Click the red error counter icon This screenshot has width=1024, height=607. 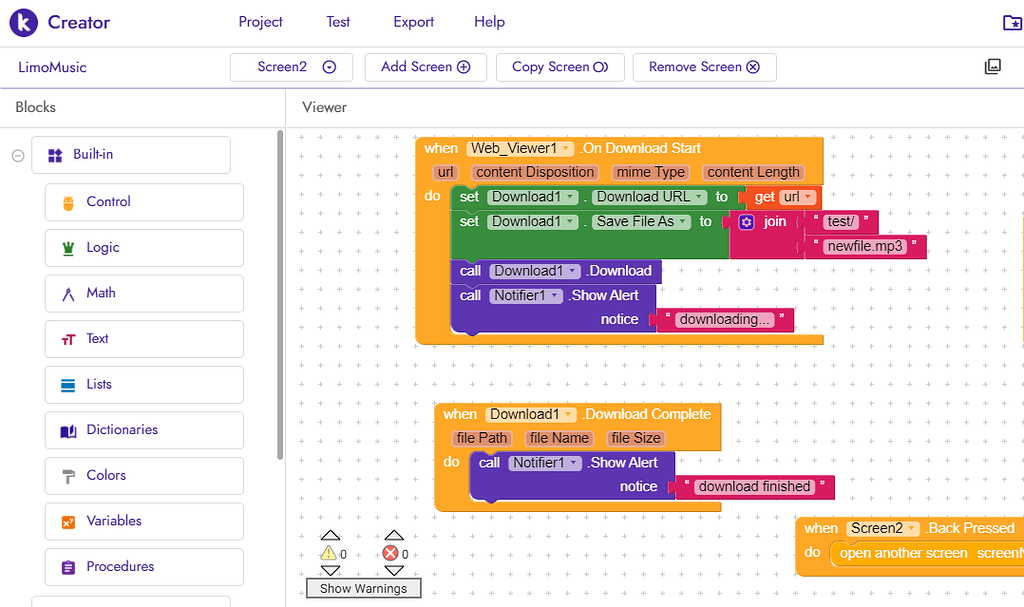[391, 553]
